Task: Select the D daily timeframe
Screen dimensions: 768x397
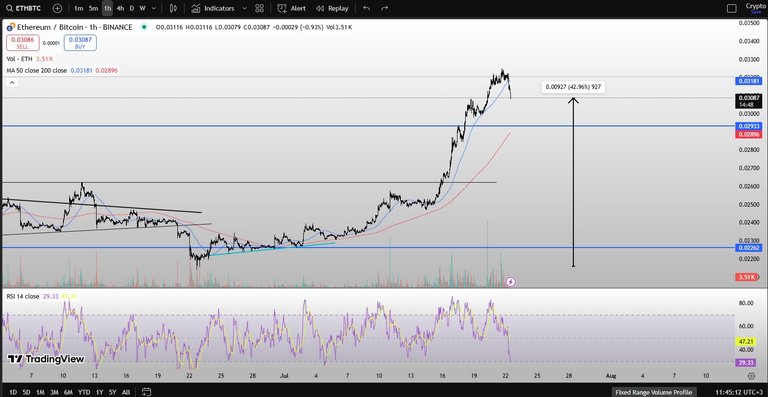Action: (x=131, y=8)
